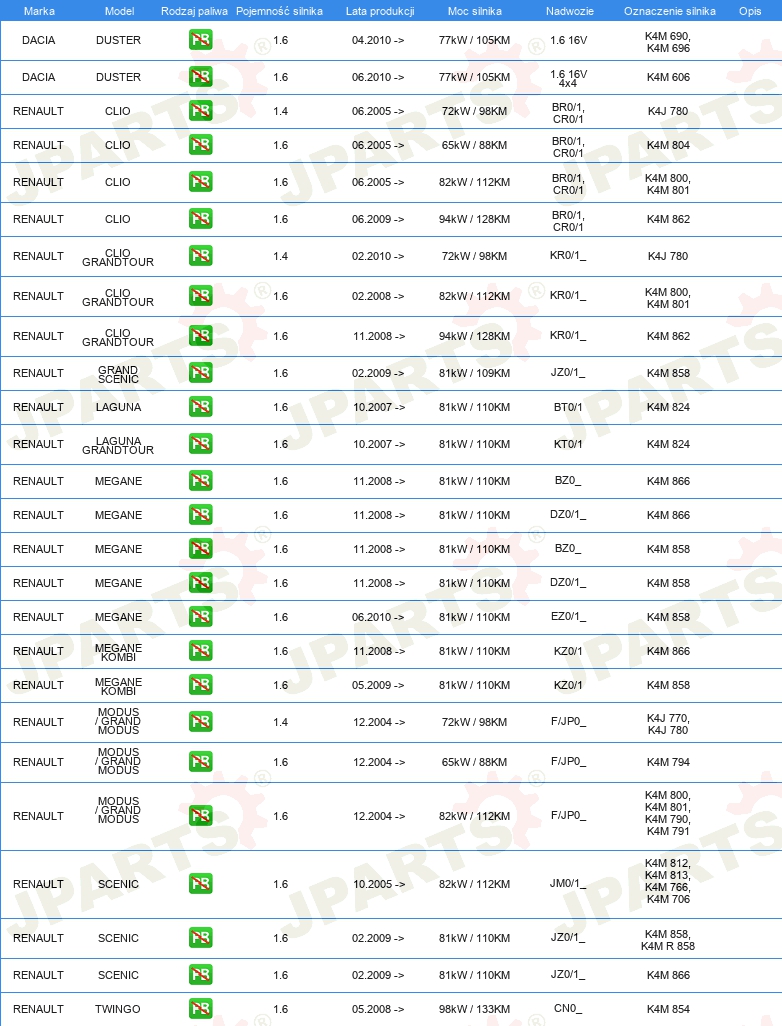This screenshot has width=782, height=1026.
Task: Select the K4M 854 engine code cell
Action: tap(668, 1009)
